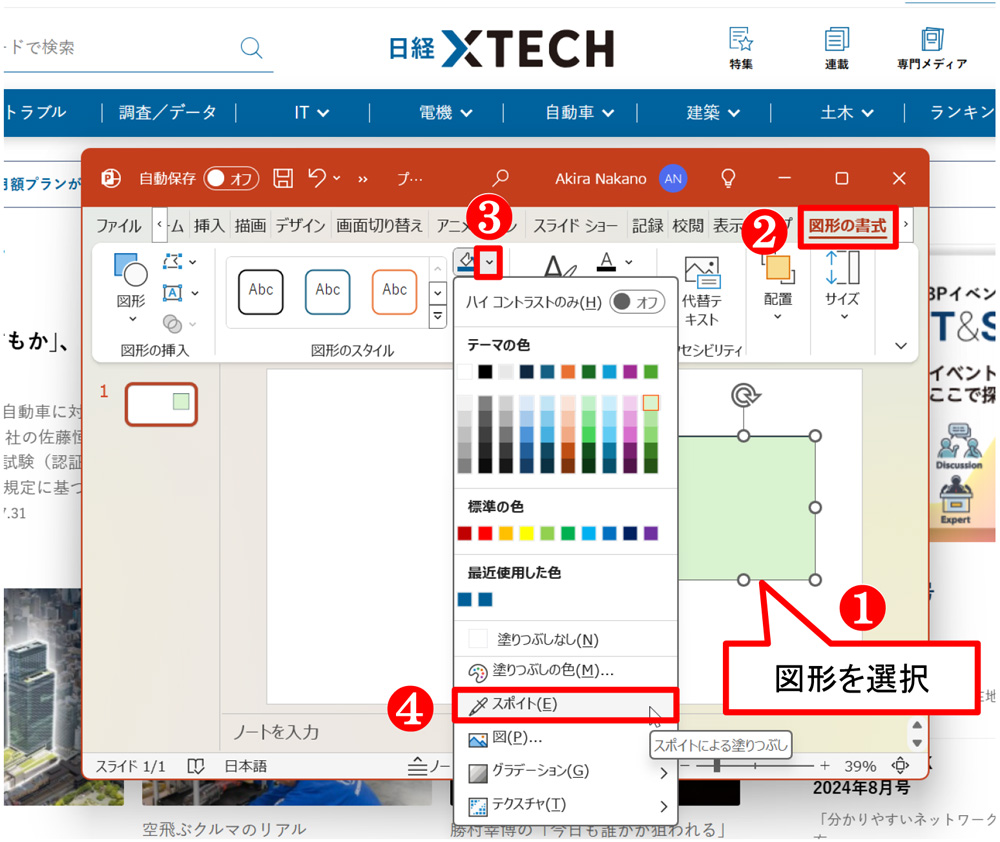Open the IT dropdown in site navigation
1000x842 pixels.
coord(311,113)
